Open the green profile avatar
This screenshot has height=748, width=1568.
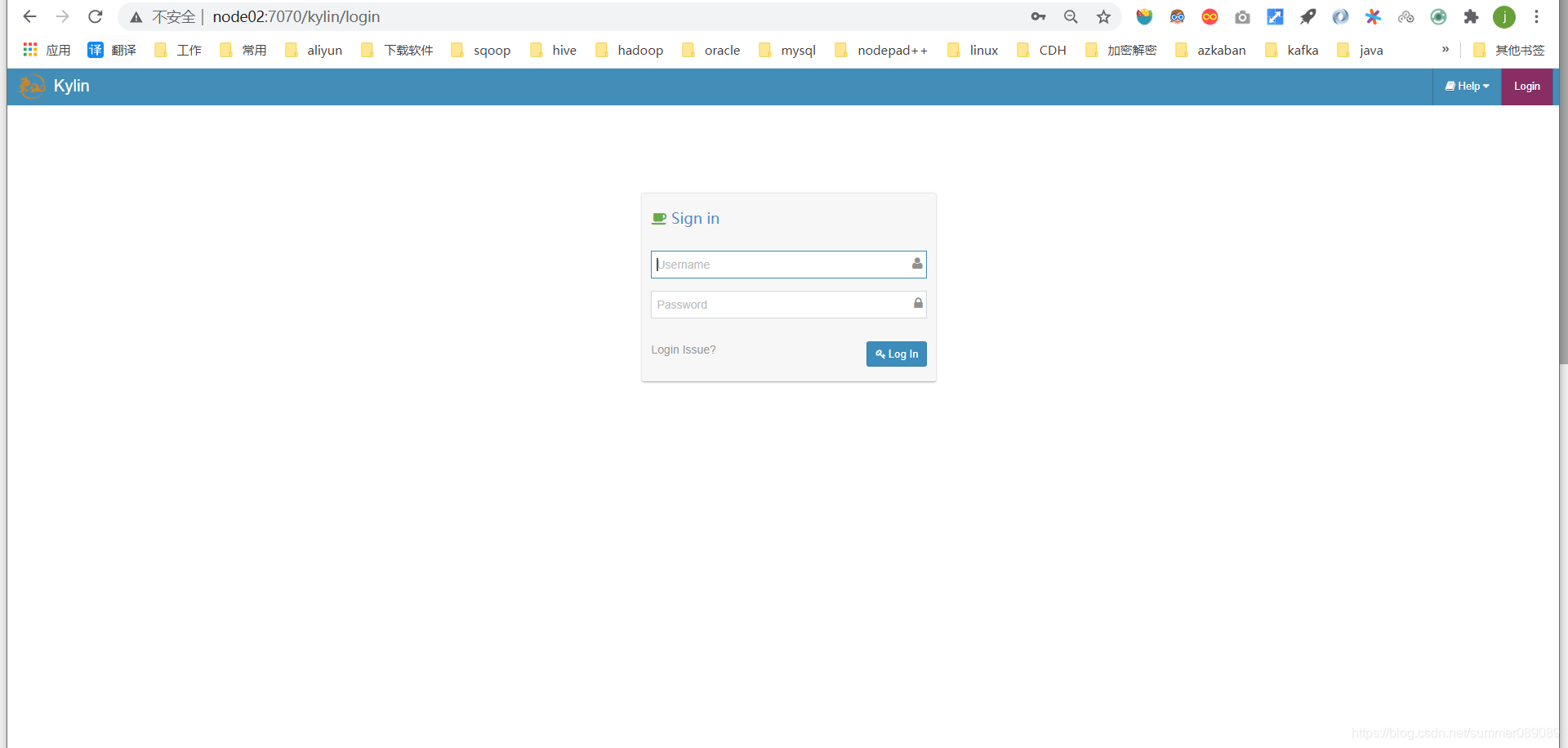coord(1503,16)
